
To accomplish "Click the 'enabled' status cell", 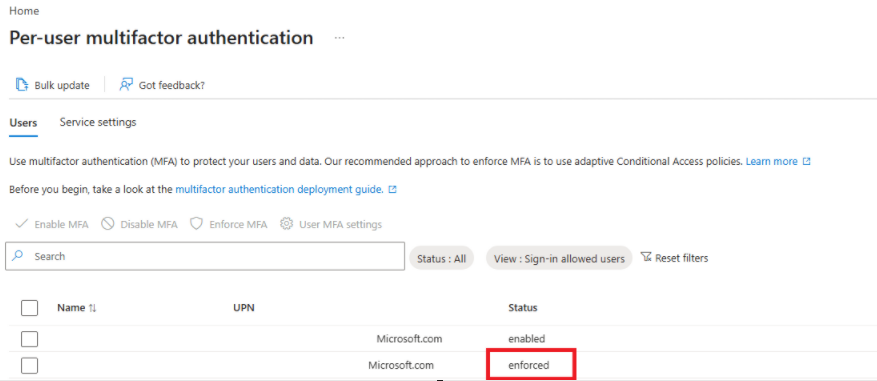I will [x=526, y=338].
